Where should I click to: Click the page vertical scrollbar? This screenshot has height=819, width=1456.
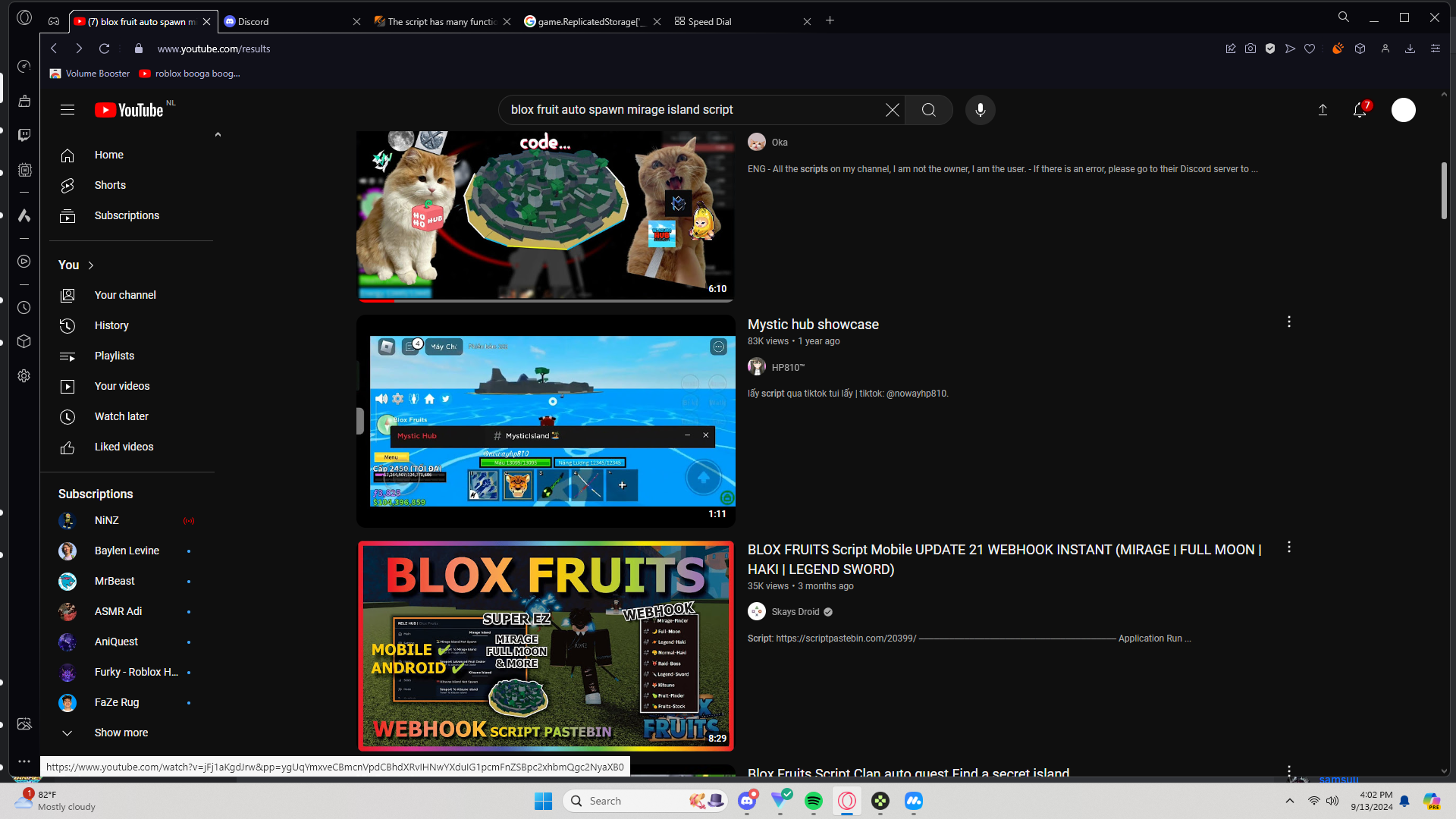(x=1444, y=191)
